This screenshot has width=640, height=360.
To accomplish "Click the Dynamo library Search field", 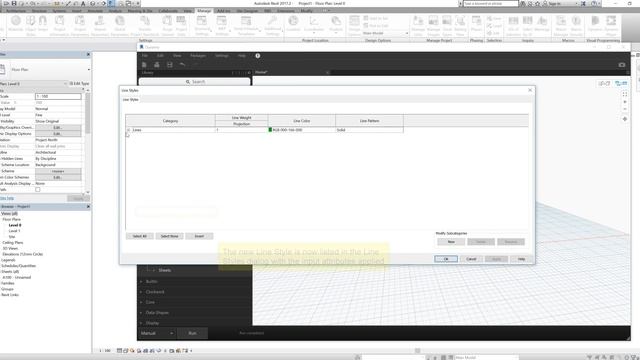I will (194, 82).
